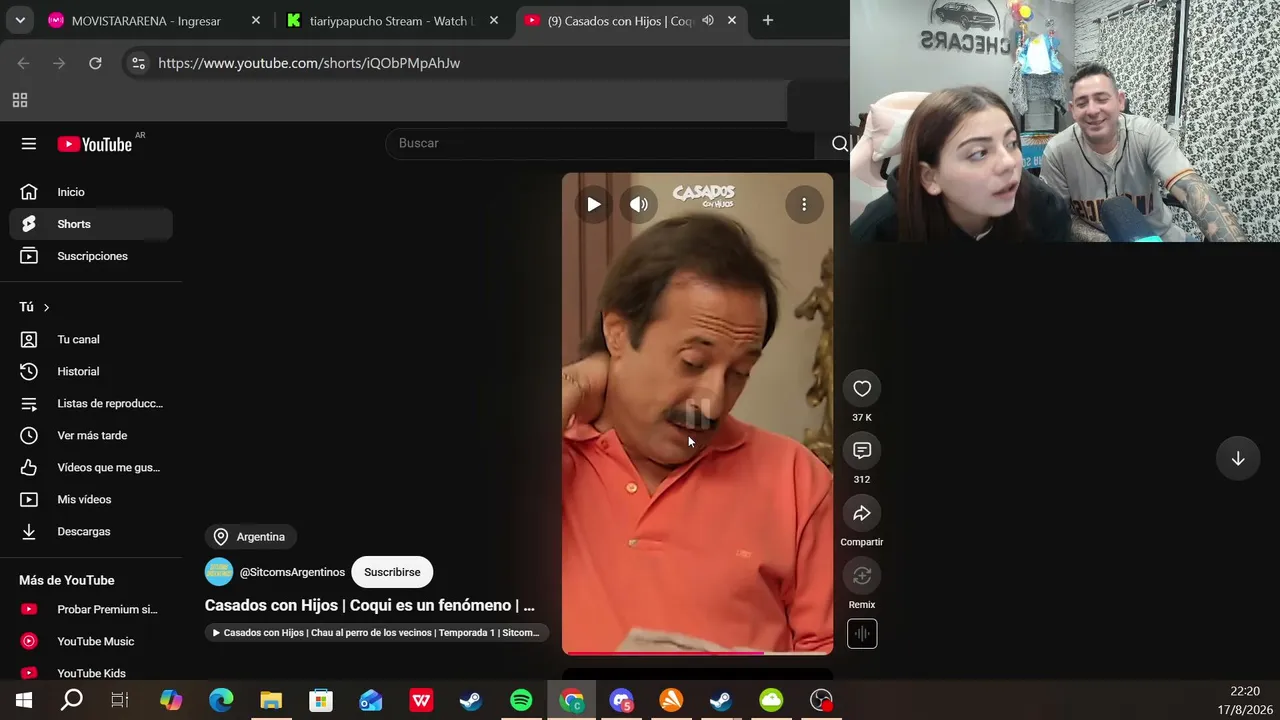Subscribe with the Suscribirse button
Screen dimensions: 1280x720
(392, 572)
